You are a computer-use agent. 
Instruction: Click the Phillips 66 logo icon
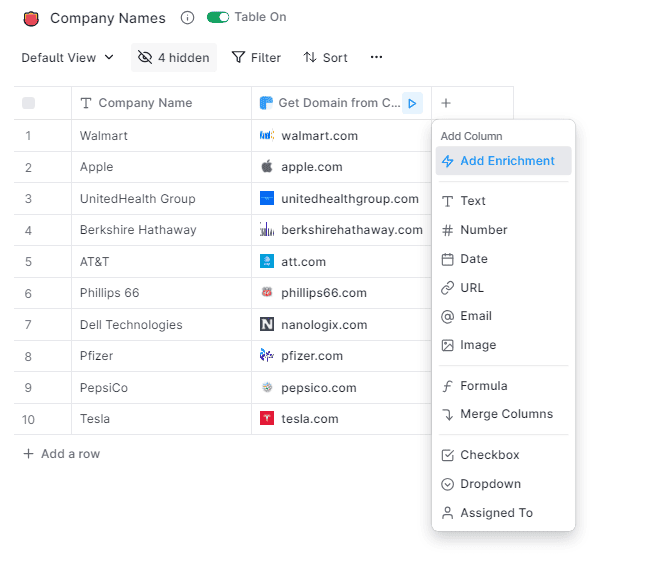(x=267, y=292)
